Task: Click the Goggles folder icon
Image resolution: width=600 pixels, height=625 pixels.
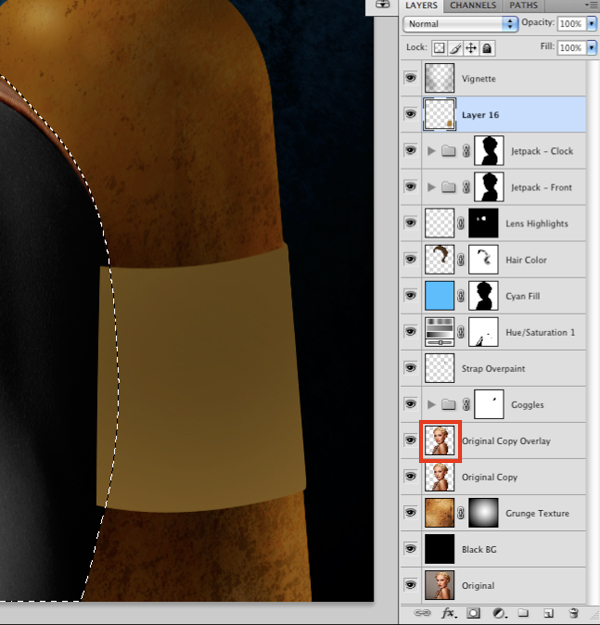Action: click(449, 405)
